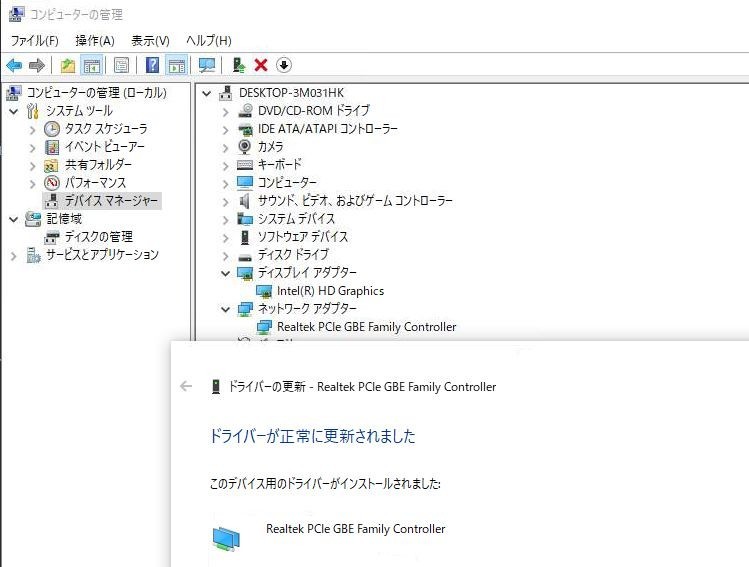Click the System Tools (システム ツール) wrench icon
The height and width of the screenshot is (567, 749).
32,111
